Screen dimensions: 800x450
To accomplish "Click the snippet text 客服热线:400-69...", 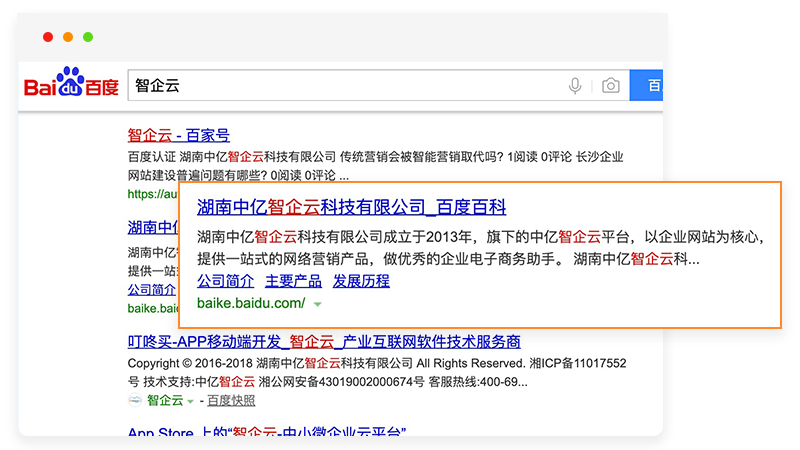I will (478, 382).
